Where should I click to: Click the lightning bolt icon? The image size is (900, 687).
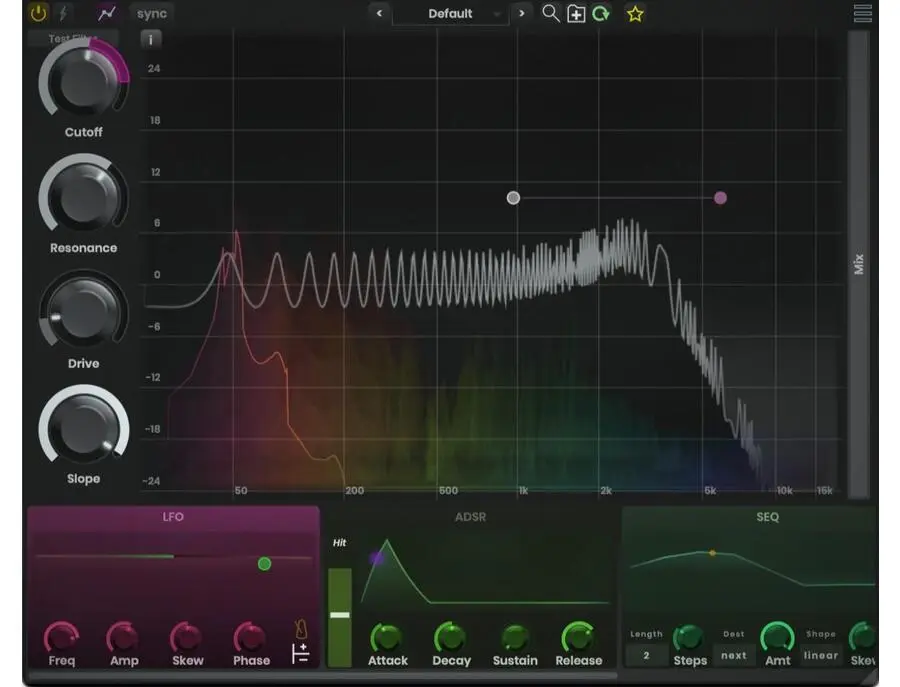point(63,13)
